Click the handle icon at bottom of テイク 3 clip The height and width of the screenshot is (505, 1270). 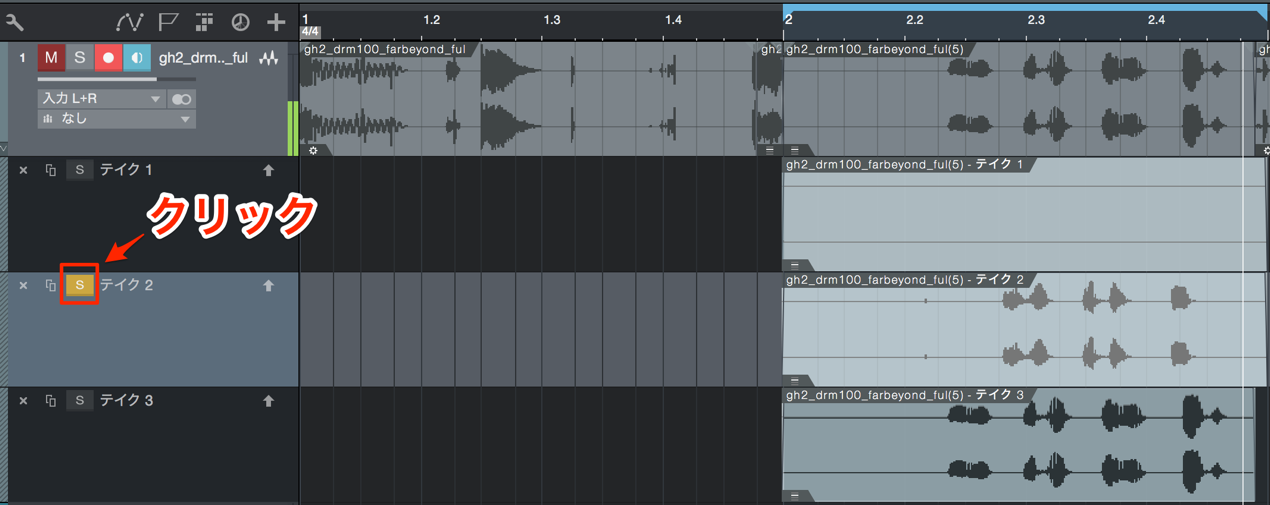[795, 495]
